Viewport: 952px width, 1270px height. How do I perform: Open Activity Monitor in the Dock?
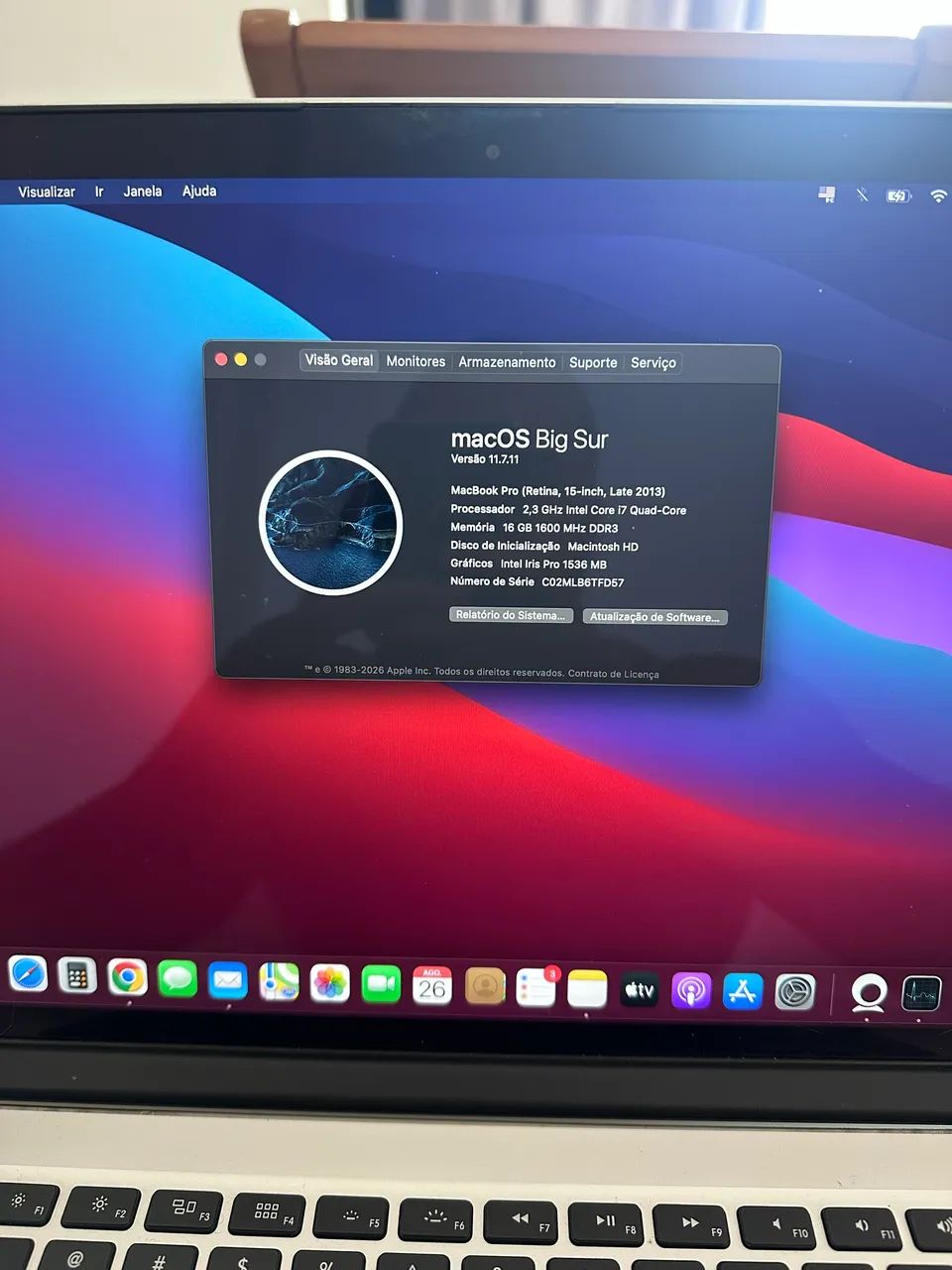[920, 994]
